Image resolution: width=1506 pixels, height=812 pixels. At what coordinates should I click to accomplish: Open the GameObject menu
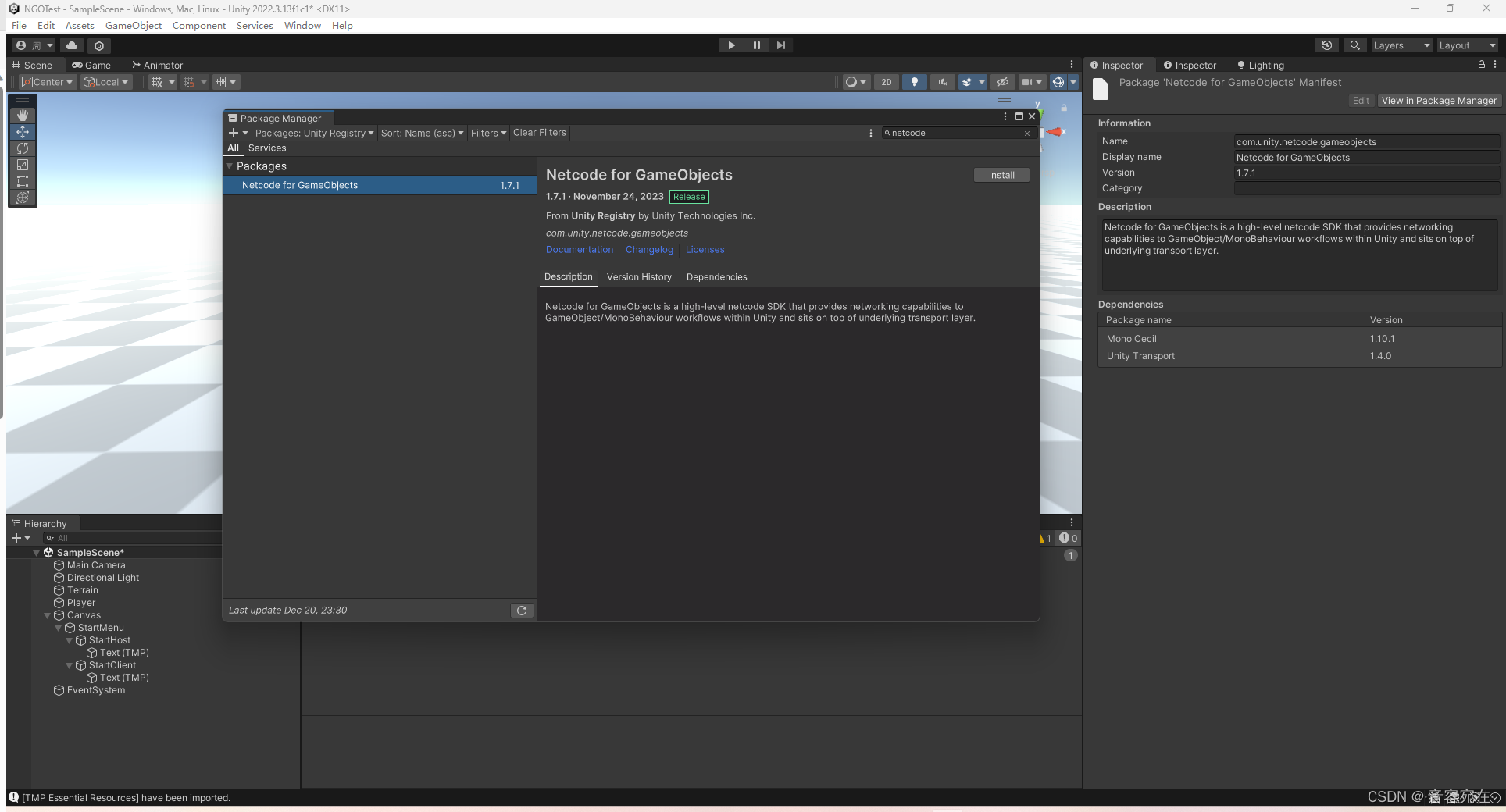pyautogui.click(x=133, y=25)
